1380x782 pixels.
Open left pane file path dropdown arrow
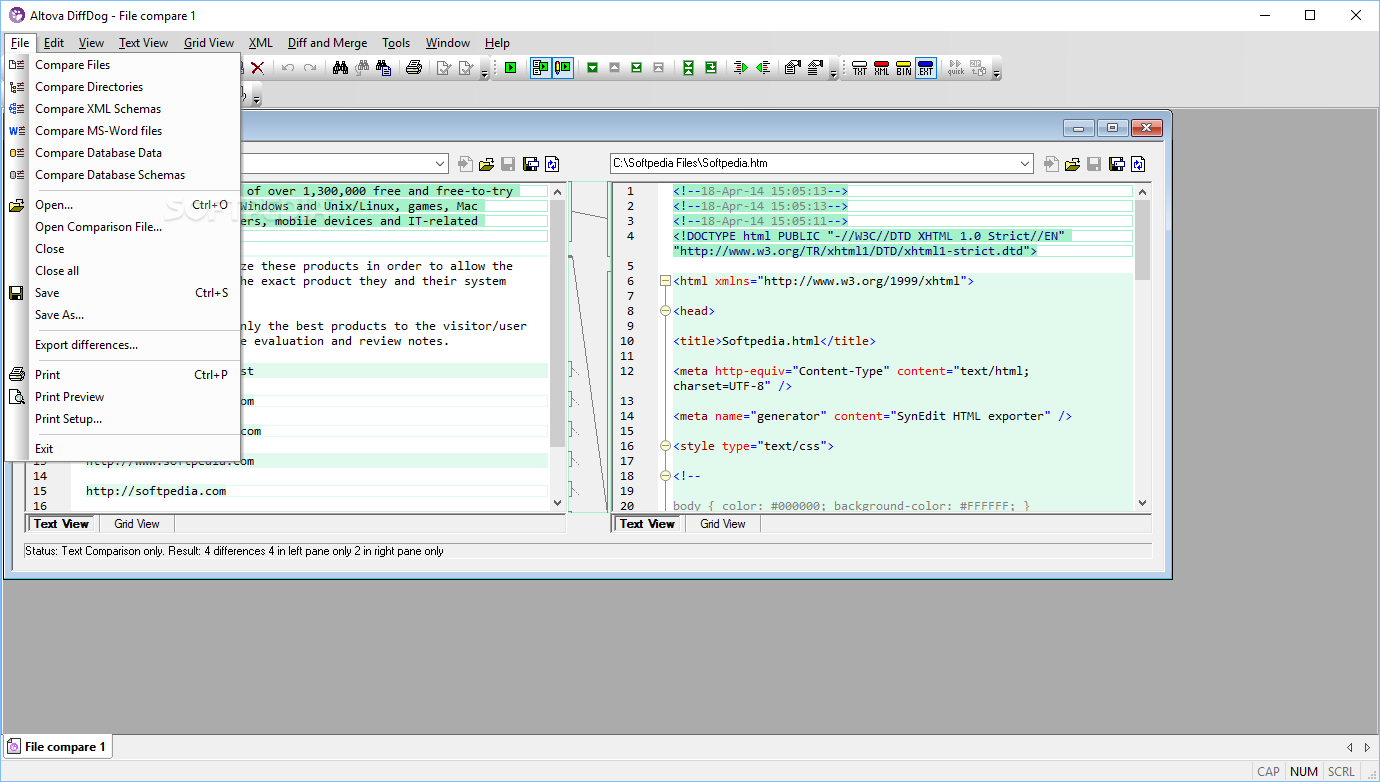pyautogui.click(x=440, y=163)
